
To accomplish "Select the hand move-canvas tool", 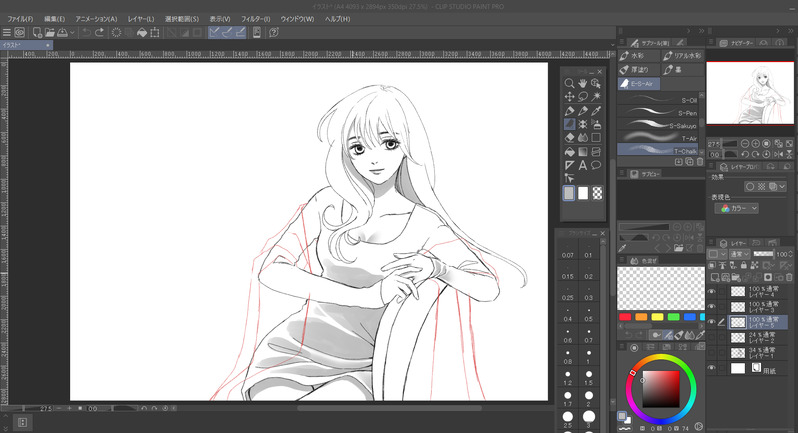I will [x=583, y=83].
